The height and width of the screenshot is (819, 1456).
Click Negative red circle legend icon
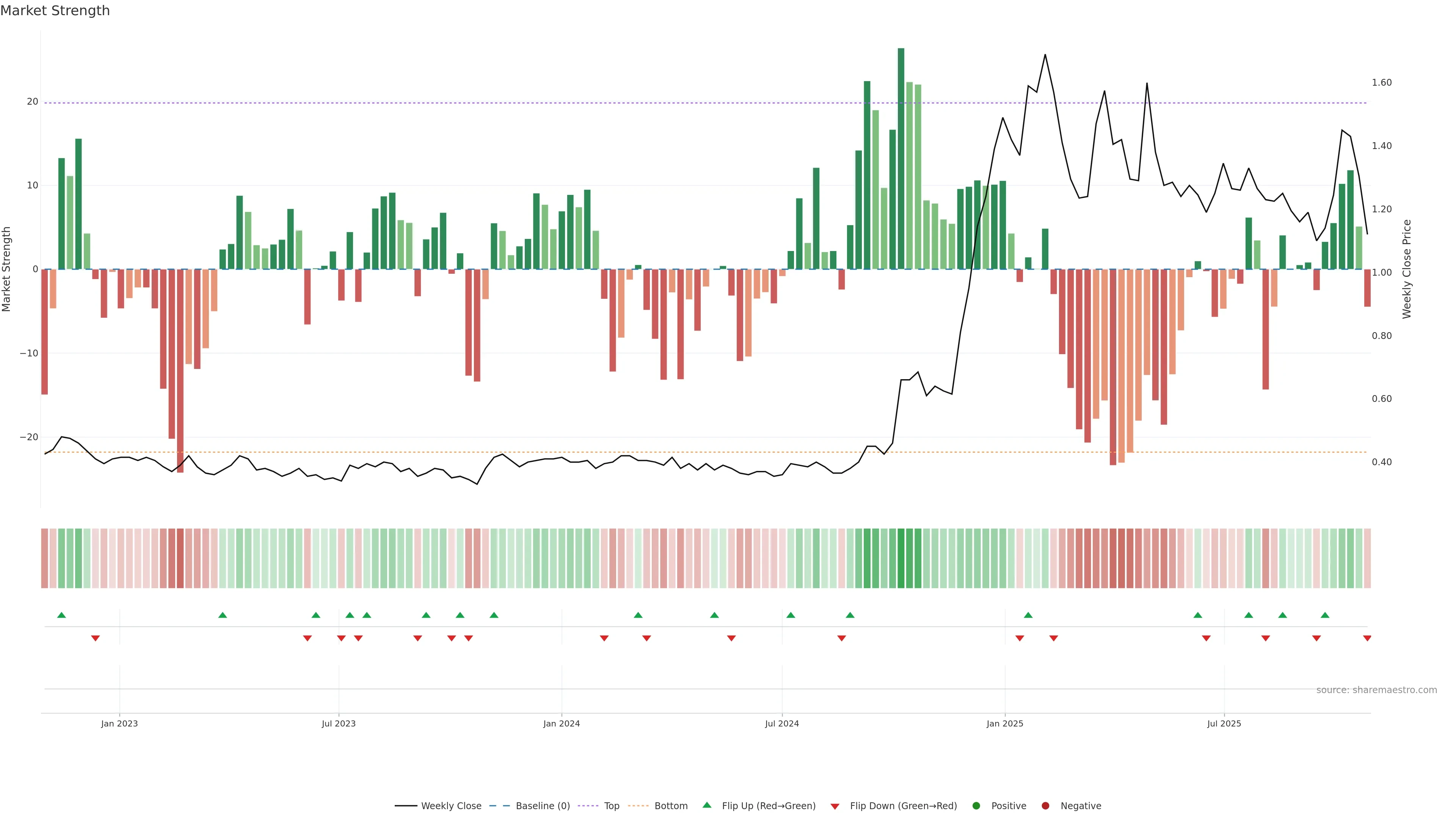(1045, 806)
